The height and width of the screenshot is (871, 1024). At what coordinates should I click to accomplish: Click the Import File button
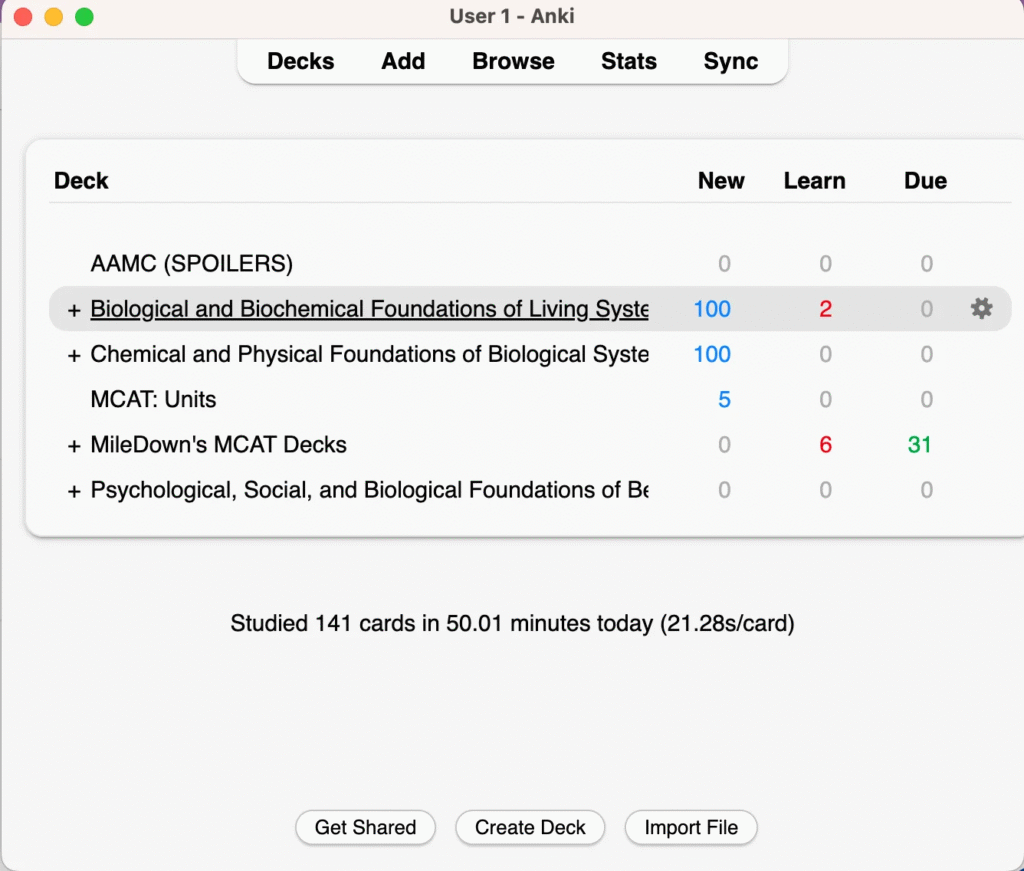(691, 827)
